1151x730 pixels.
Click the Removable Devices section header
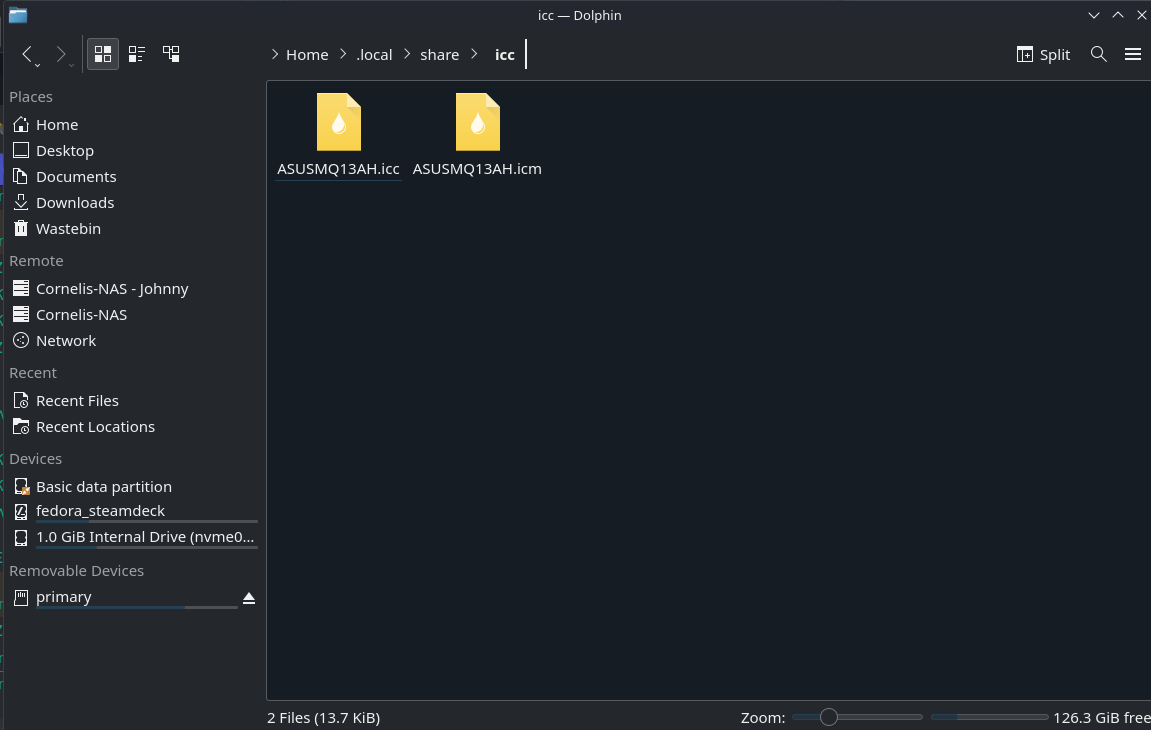pos(76,571)
